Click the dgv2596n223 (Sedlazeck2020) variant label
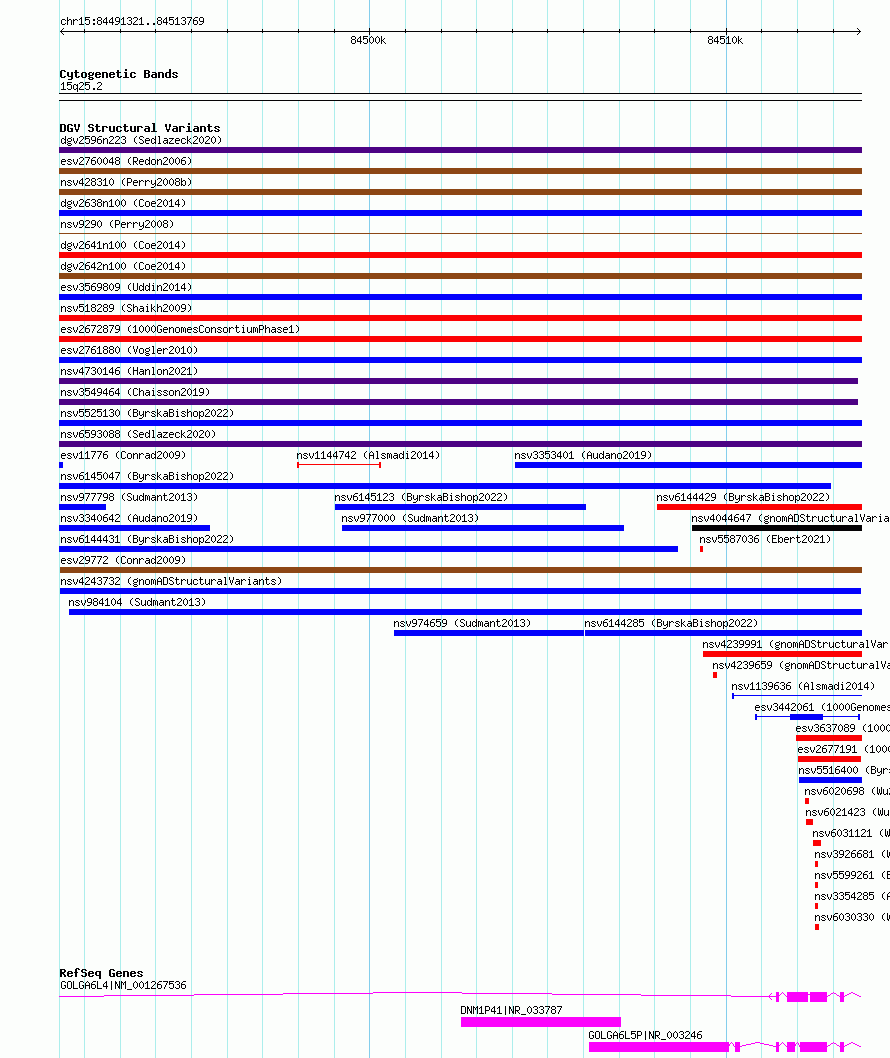This screenshot has width=890, height=1058. 141,140
